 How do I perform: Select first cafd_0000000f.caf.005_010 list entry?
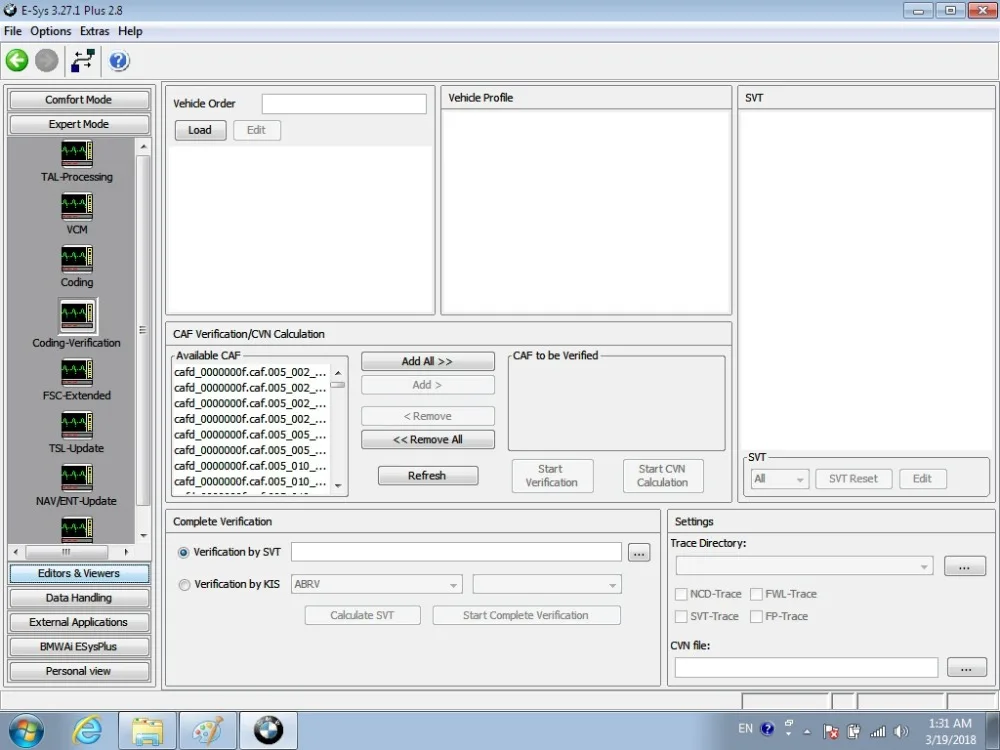tap(251, 466)
